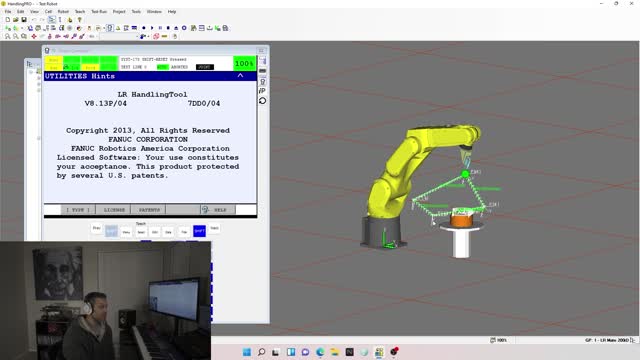The image size is (640, 360).
Task: Toggle the Pause button in run toolbar
Action: point(160,28)
